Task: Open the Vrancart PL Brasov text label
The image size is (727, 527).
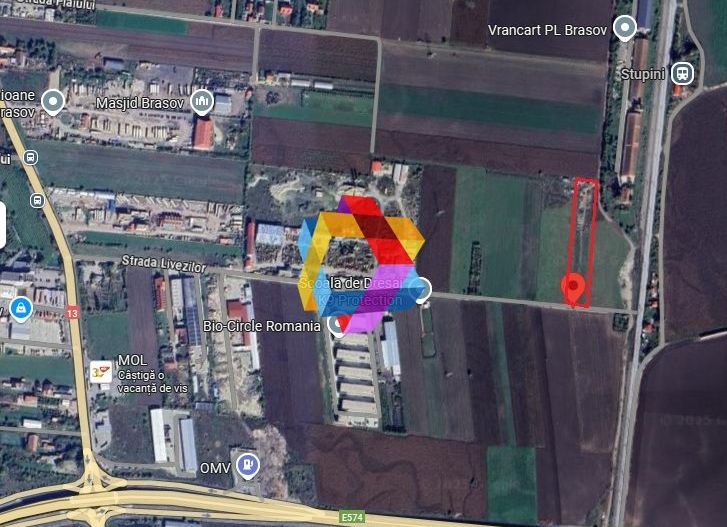Action: point(548,30)
